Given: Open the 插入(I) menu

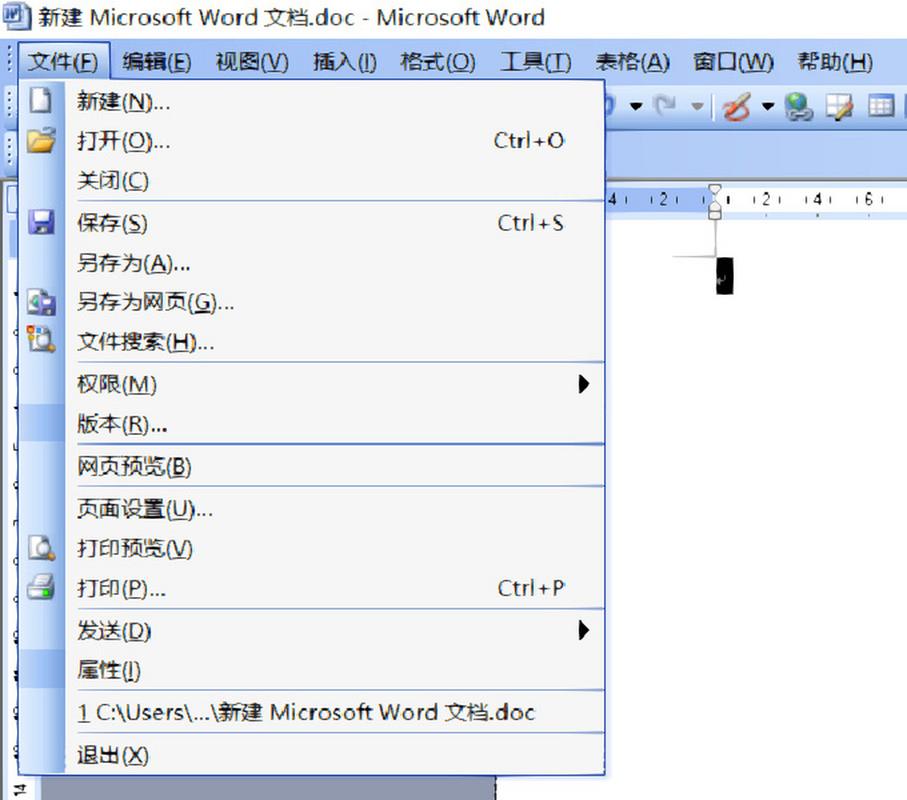Looking at the screenshot, I should tap(345, 61).
